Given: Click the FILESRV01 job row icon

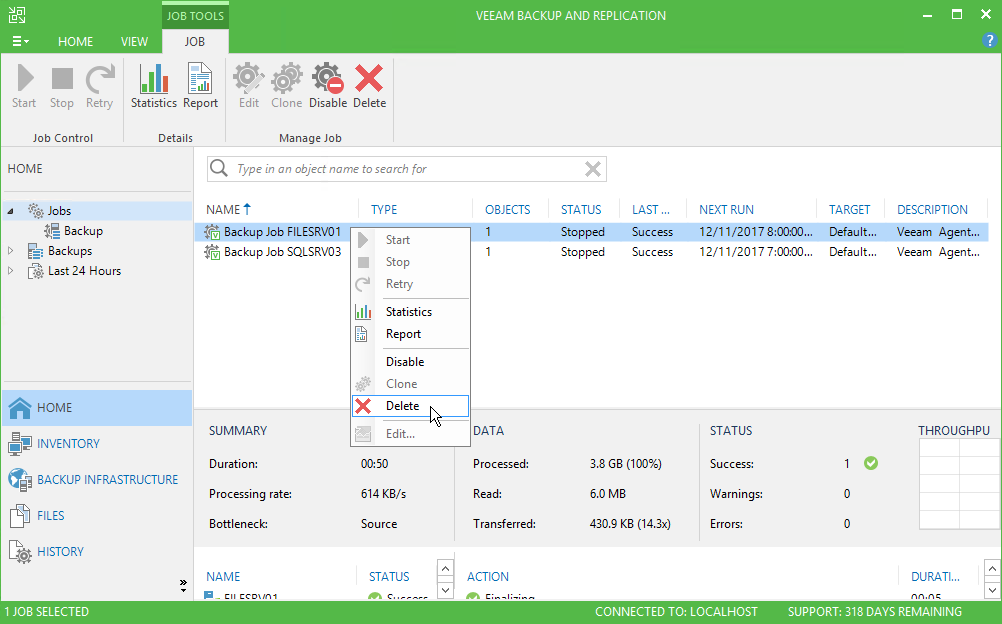Looking at the screenshot, I should (212, 232).
